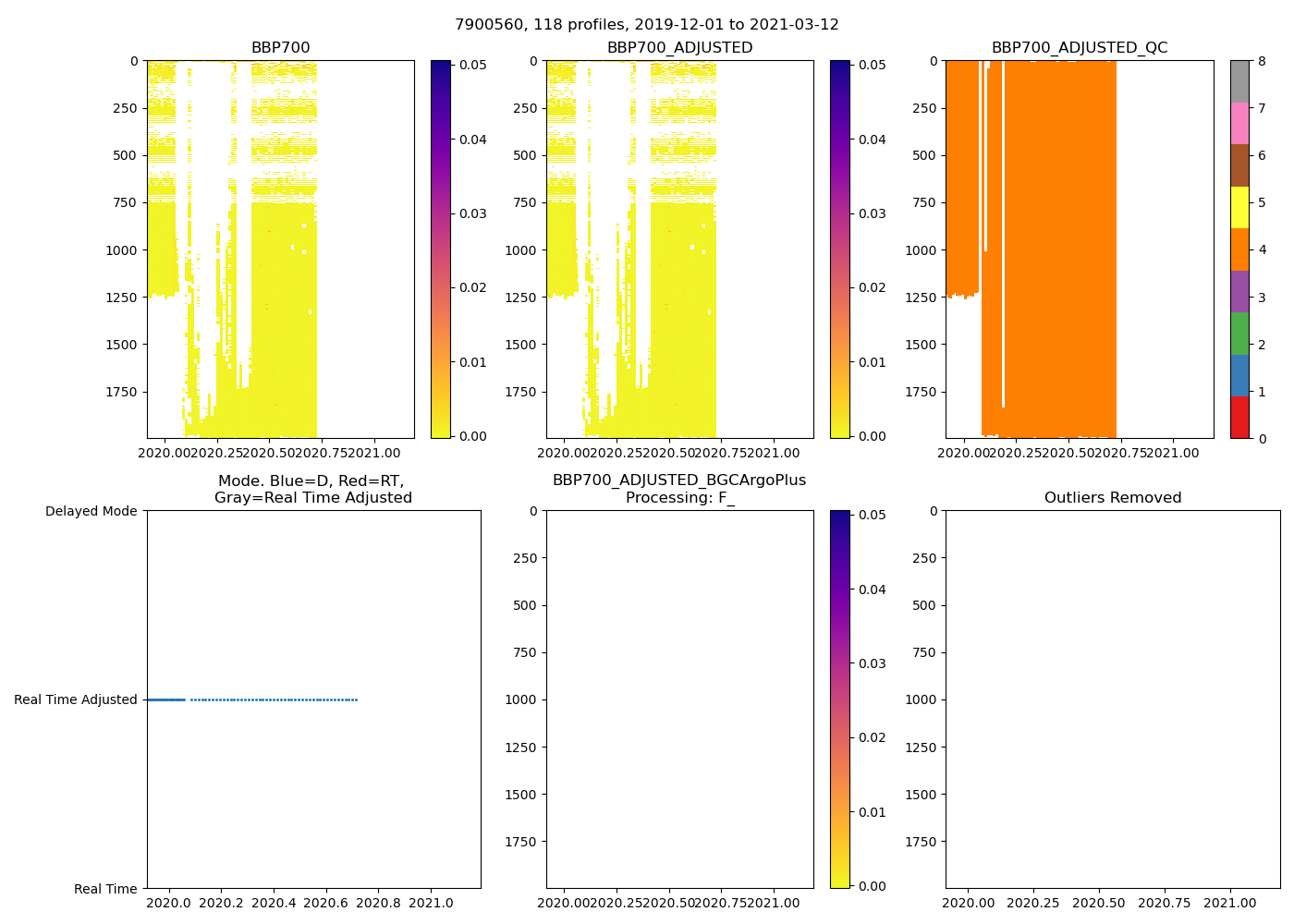Screen dimensions: 1294x924
Task: Click the 'Delayed Mode' axis label
Action: point(91,511)
